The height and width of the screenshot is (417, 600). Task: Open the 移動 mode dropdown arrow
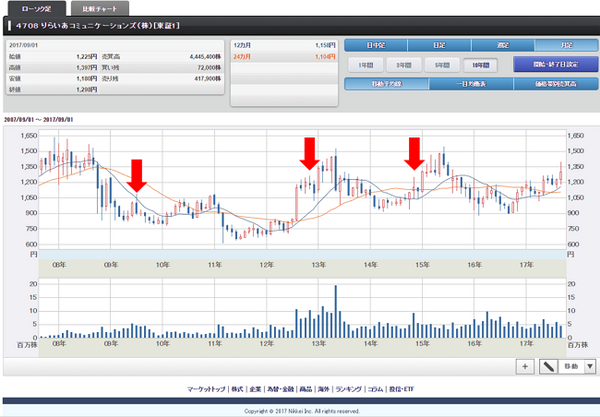pyautogui.click(x=590, y=367)
